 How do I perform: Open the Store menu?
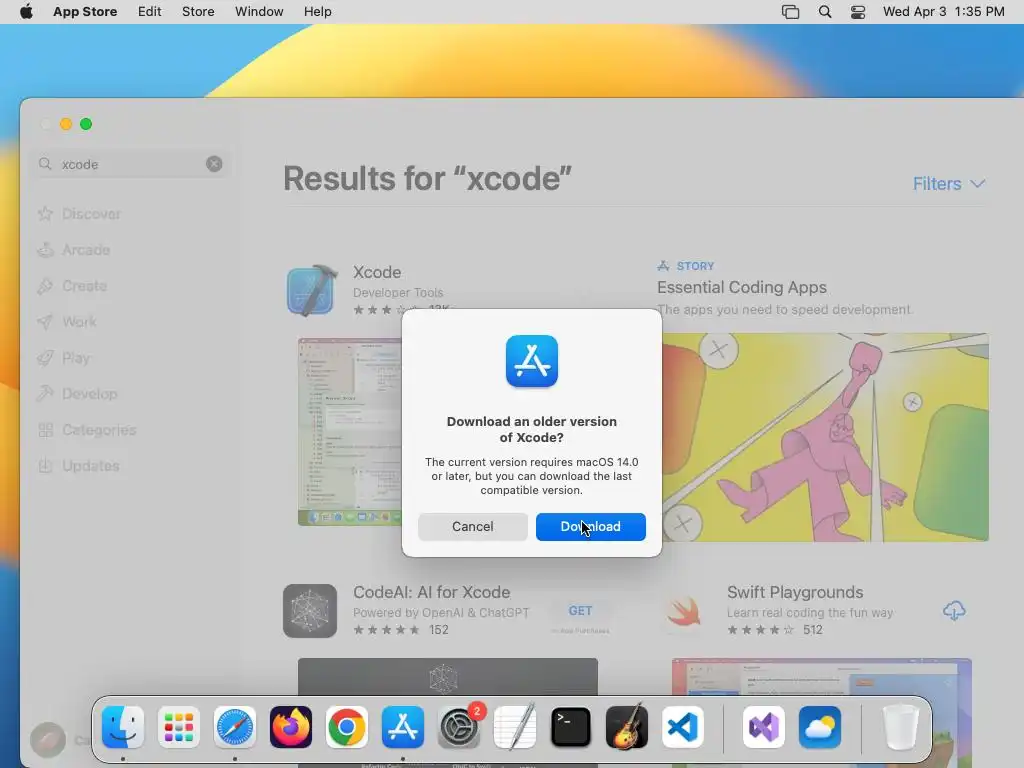pos(198,12)
